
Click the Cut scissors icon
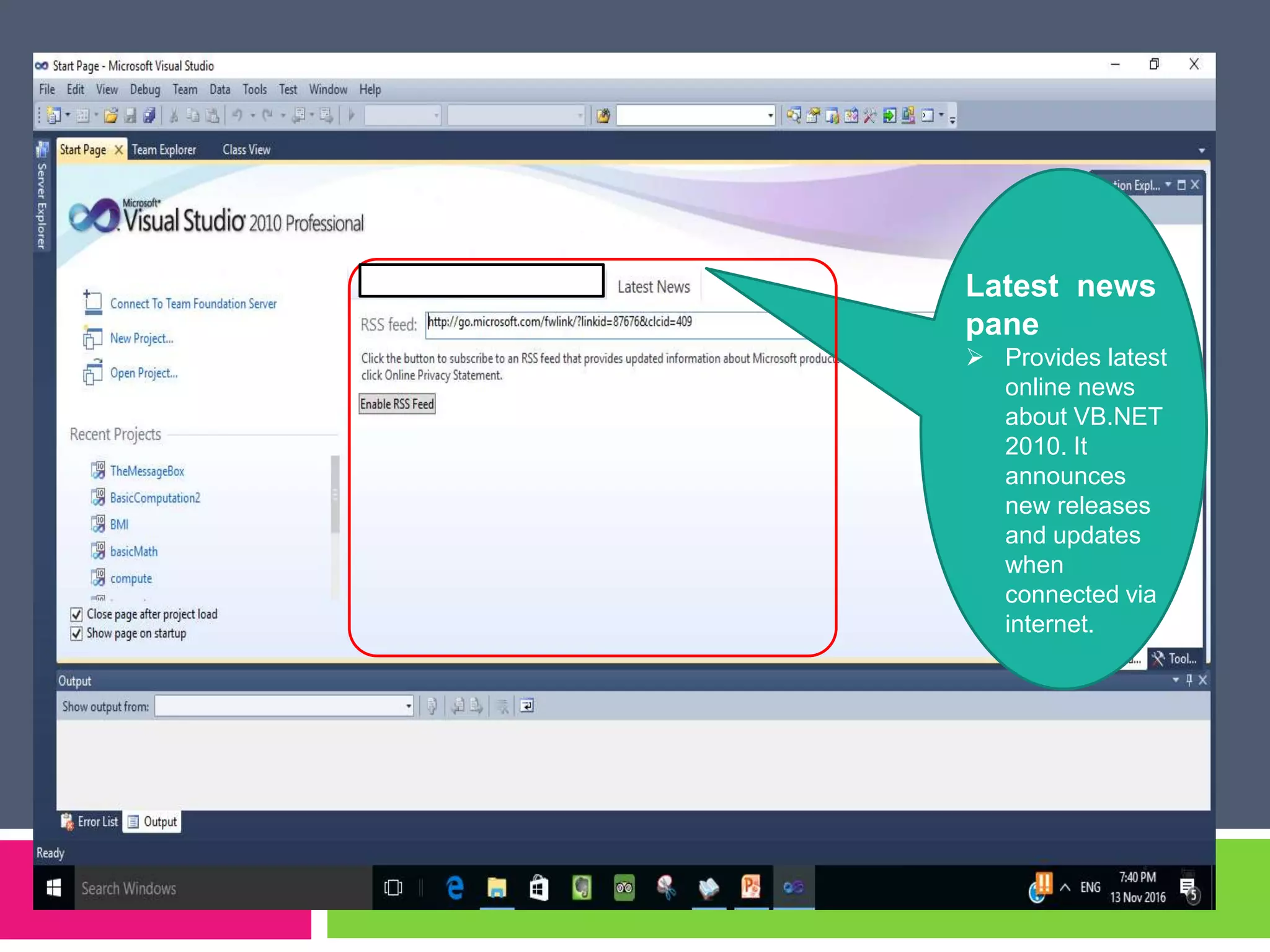tap(174, 115)
